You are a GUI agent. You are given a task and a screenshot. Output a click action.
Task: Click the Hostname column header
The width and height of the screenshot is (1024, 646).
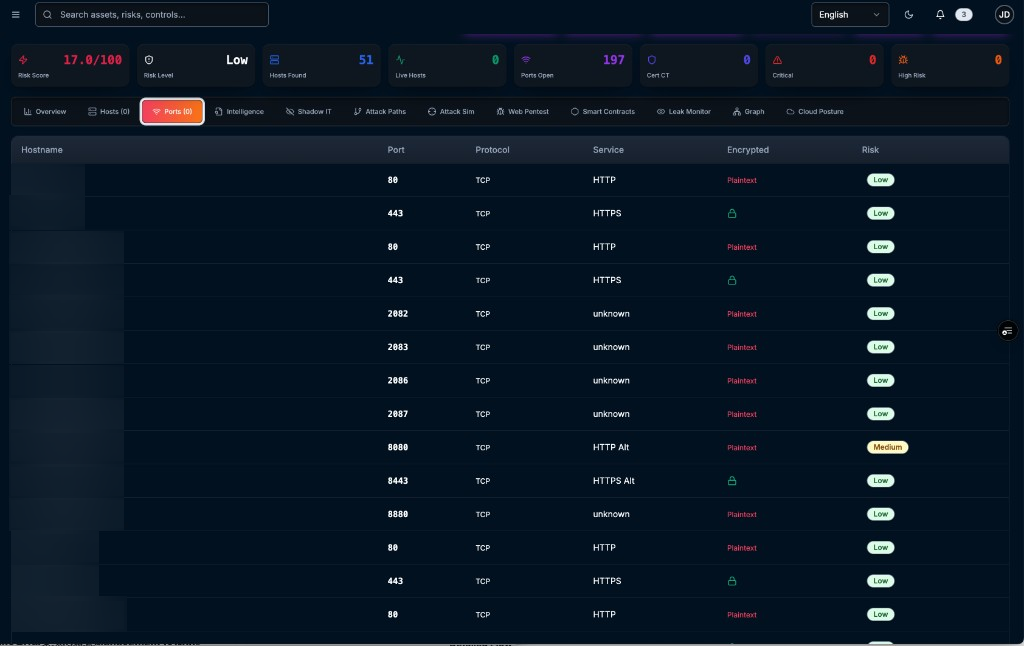click(42, 150)
